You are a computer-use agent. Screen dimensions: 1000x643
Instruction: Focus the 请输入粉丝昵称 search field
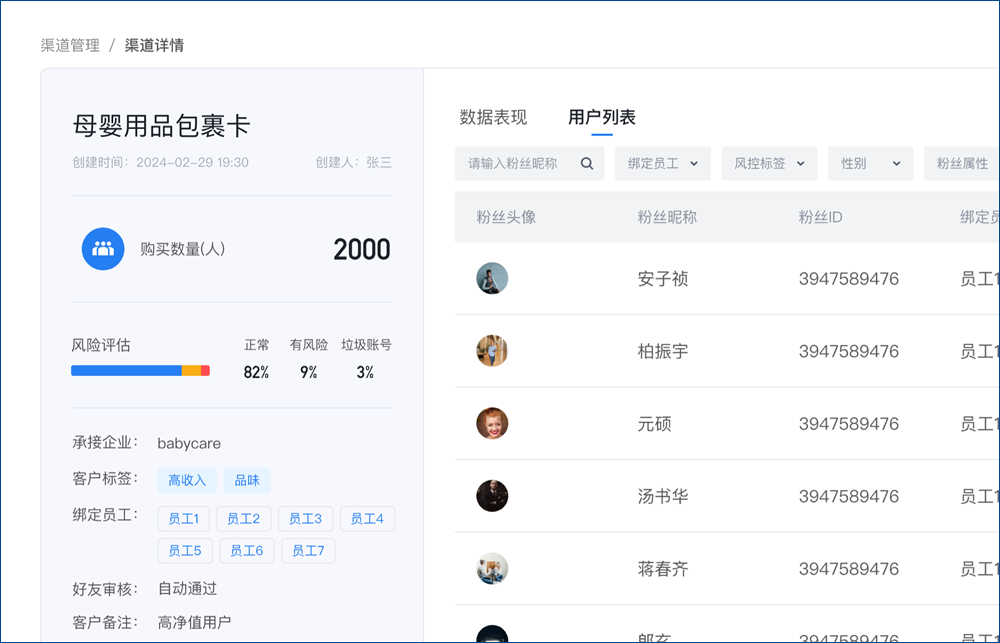529,164
